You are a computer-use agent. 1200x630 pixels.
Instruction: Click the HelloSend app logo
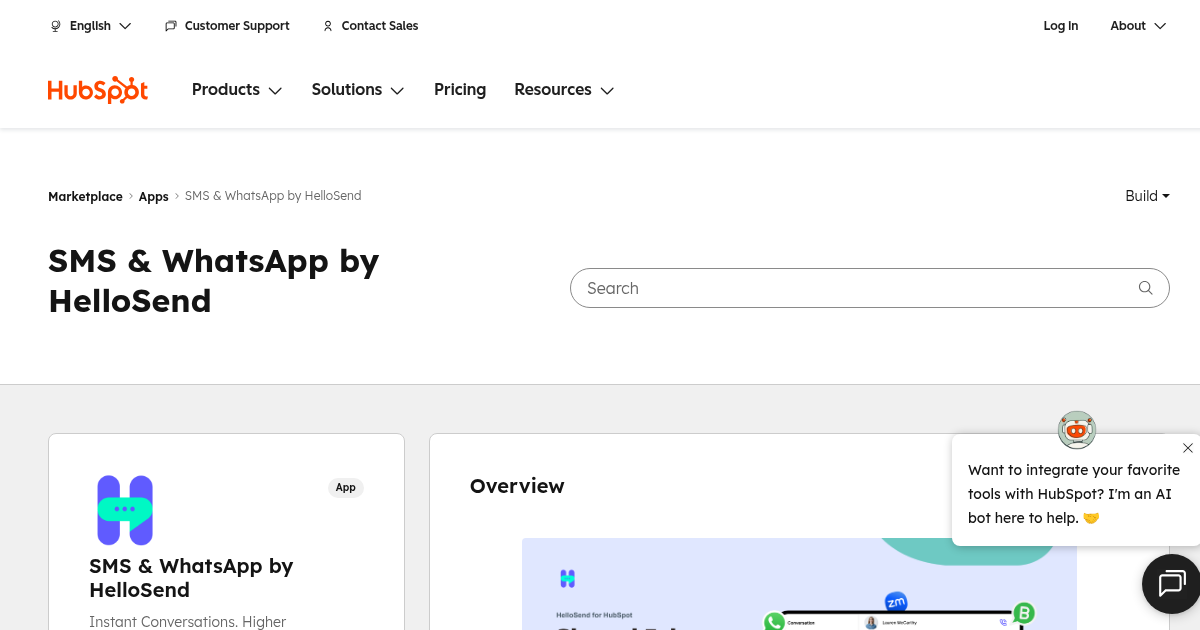click(x=125, y=510)
